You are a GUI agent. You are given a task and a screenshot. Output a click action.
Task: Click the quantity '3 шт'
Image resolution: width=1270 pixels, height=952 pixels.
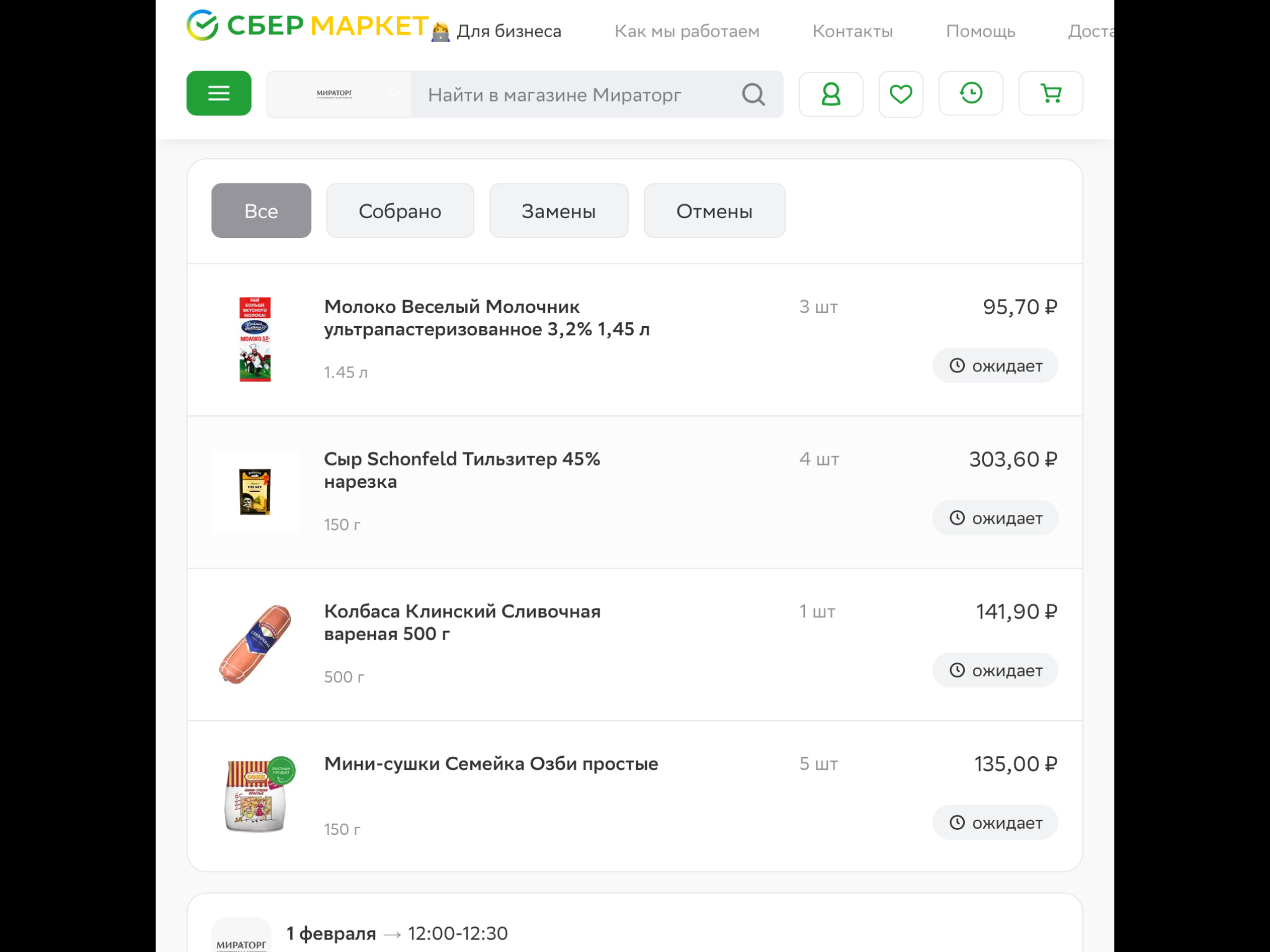[x=819, y=307]
